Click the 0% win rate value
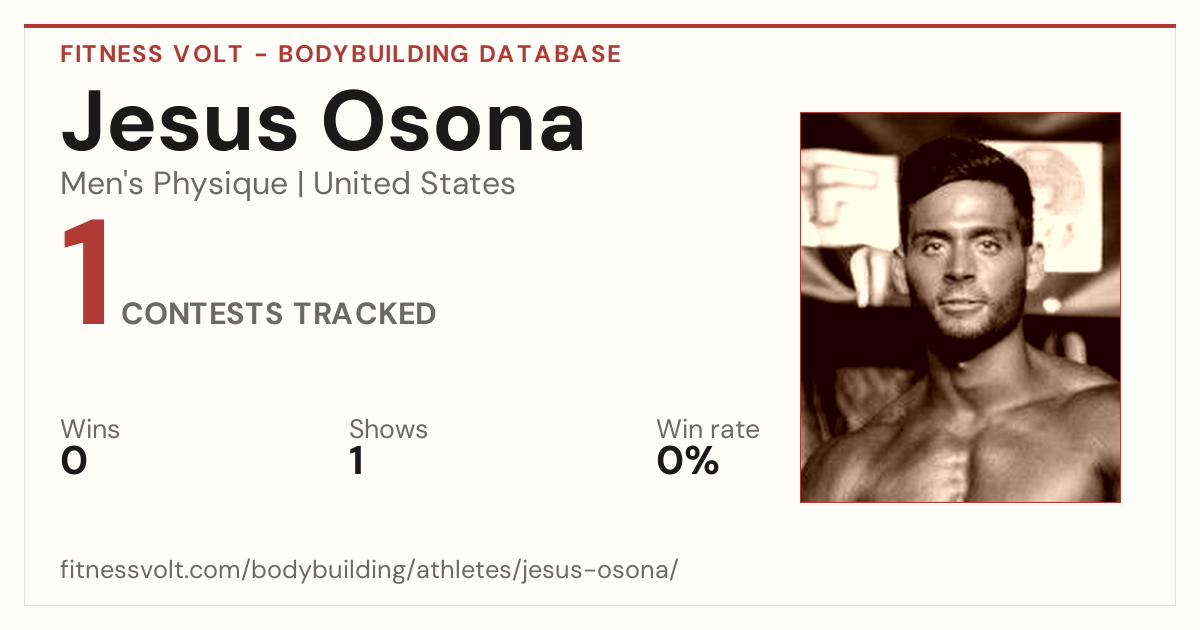1200x630 pixels. point(688,461)
